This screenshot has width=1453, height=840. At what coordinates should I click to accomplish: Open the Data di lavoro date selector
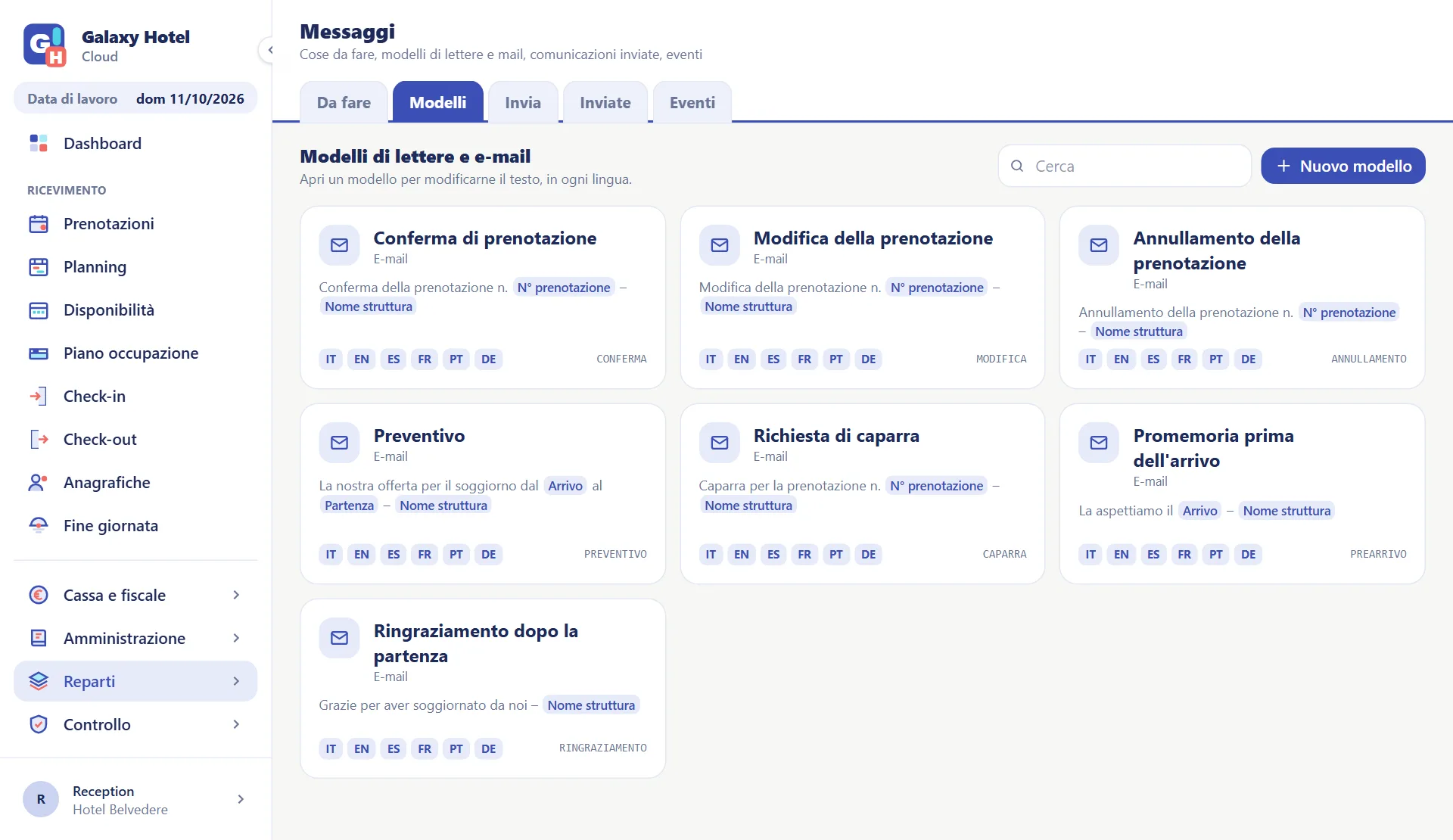tap(135, 98)
